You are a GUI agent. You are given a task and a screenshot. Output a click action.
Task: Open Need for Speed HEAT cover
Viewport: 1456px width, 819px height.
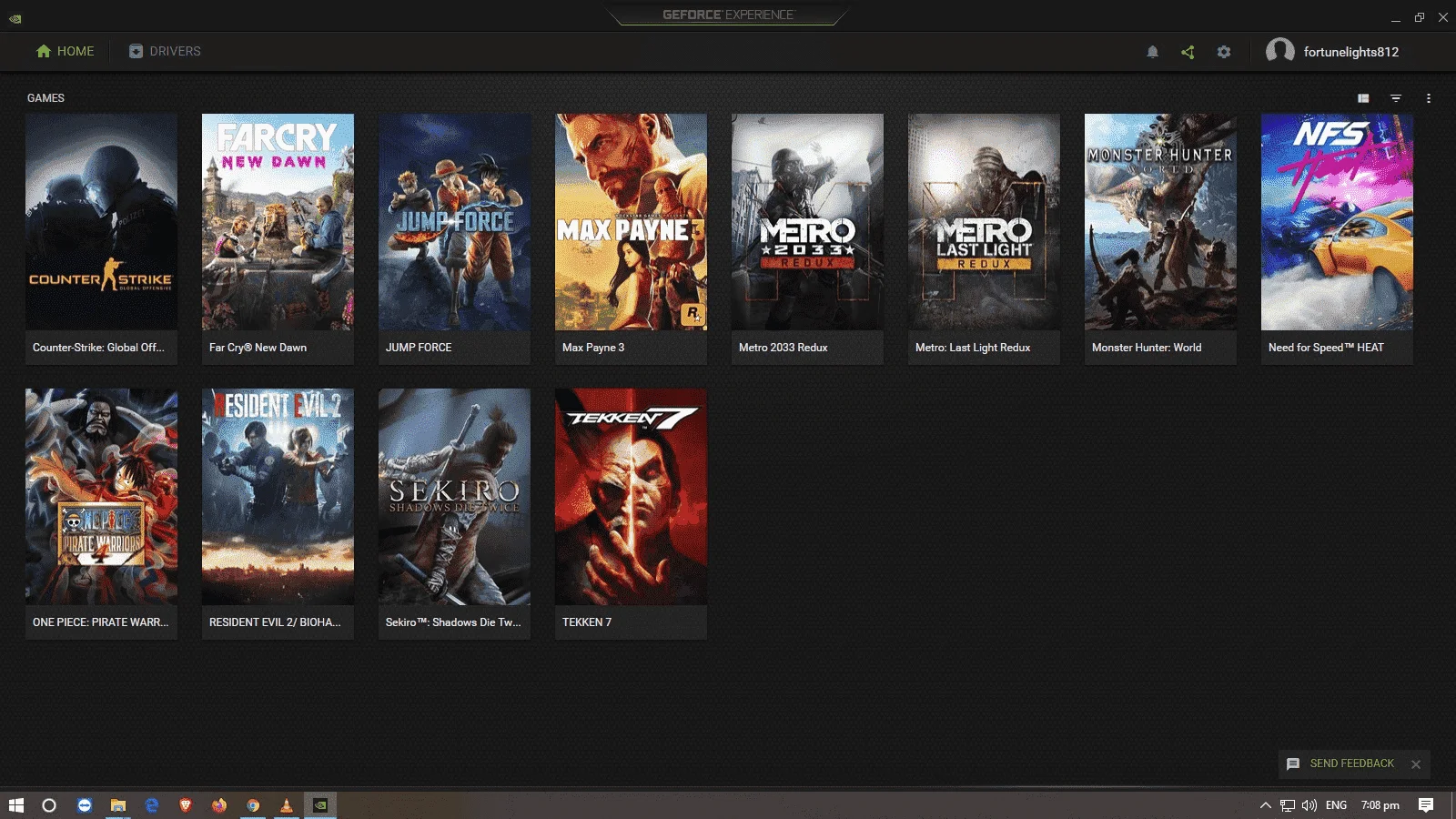coord(1337,221)
